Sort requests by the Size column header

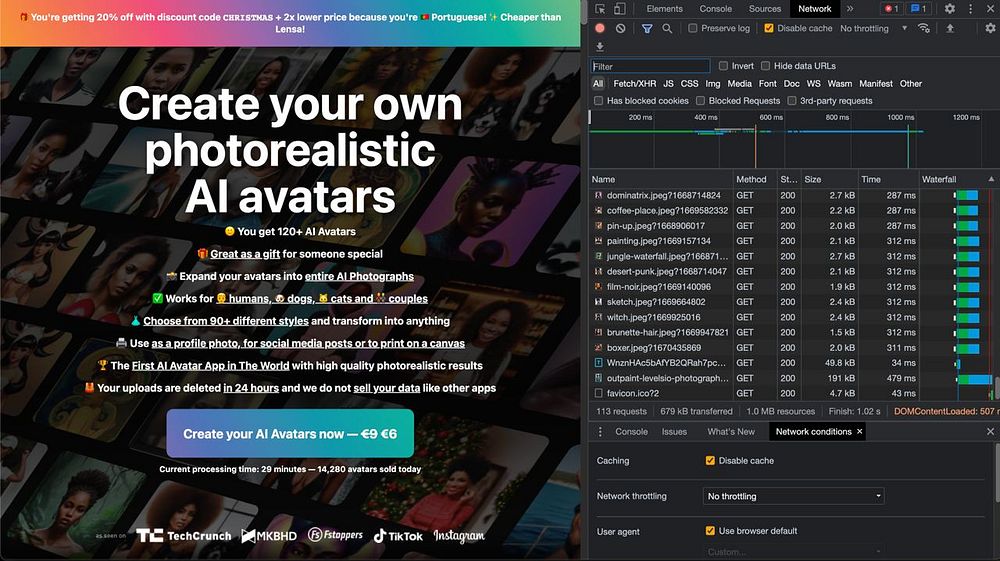coord(829,179)
